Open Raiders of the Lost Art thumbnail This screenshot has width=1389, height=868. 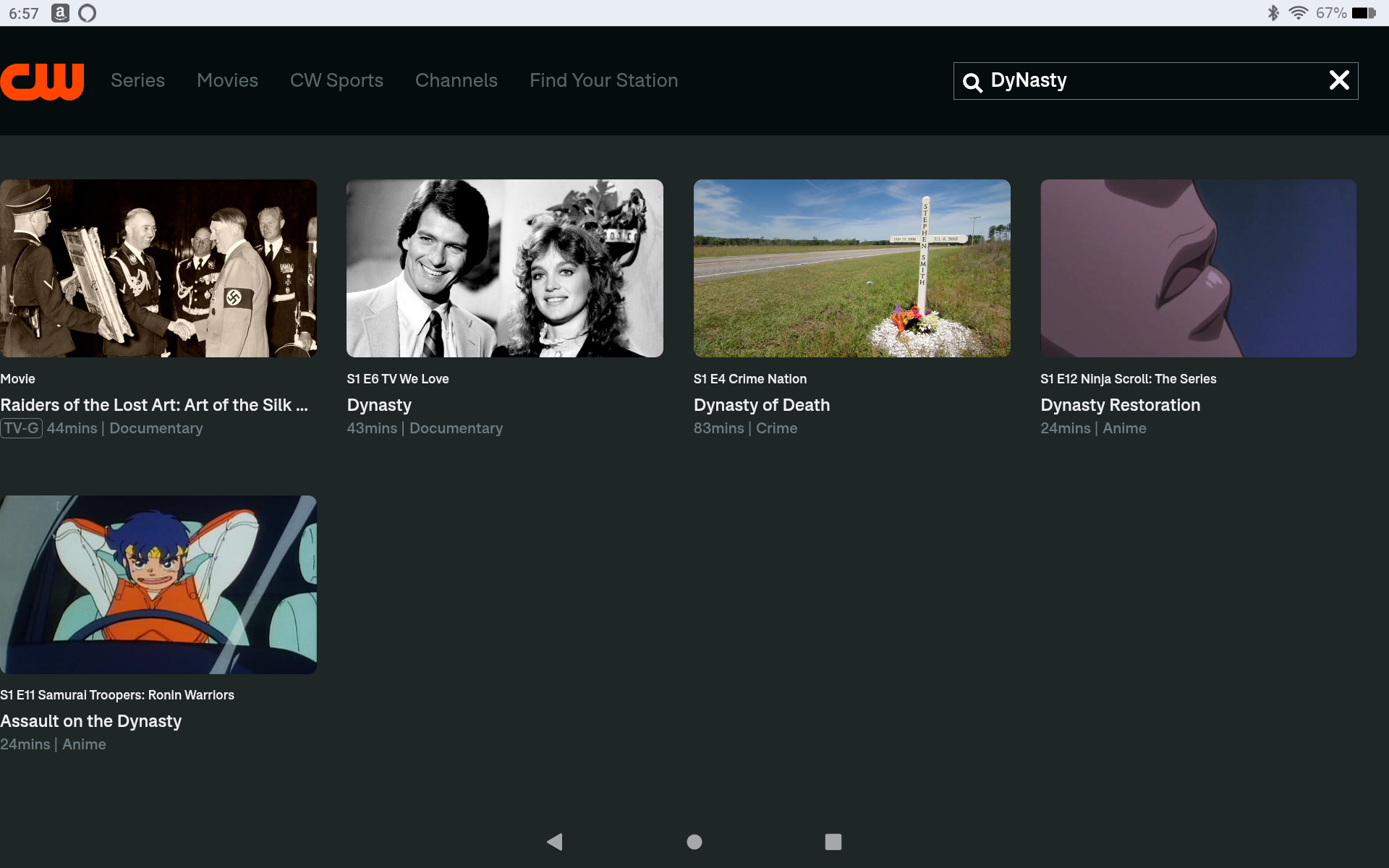pyautogui.click(x=158, y=268)
